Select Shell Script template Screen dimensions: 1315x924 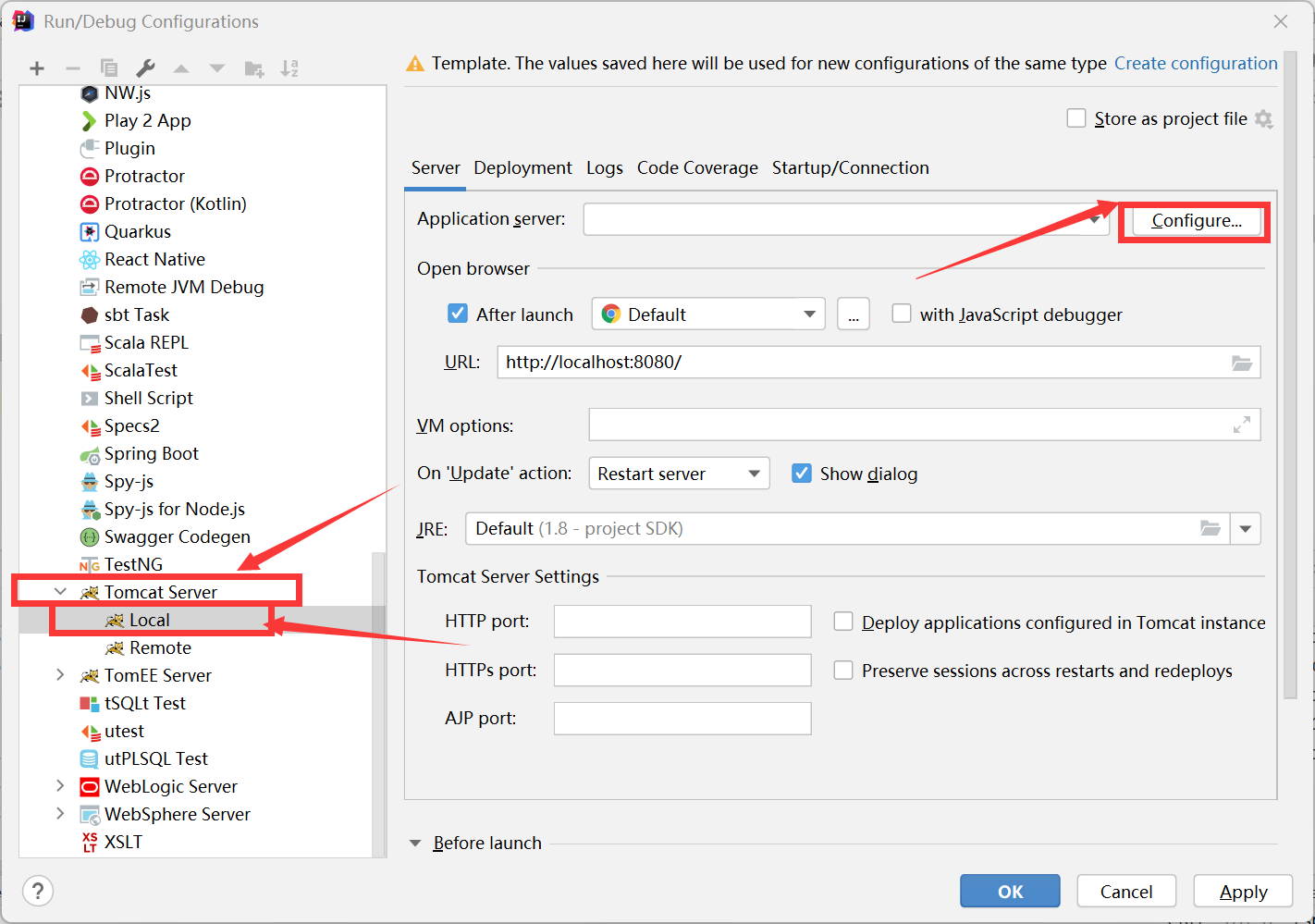click(x=149, y=399)
